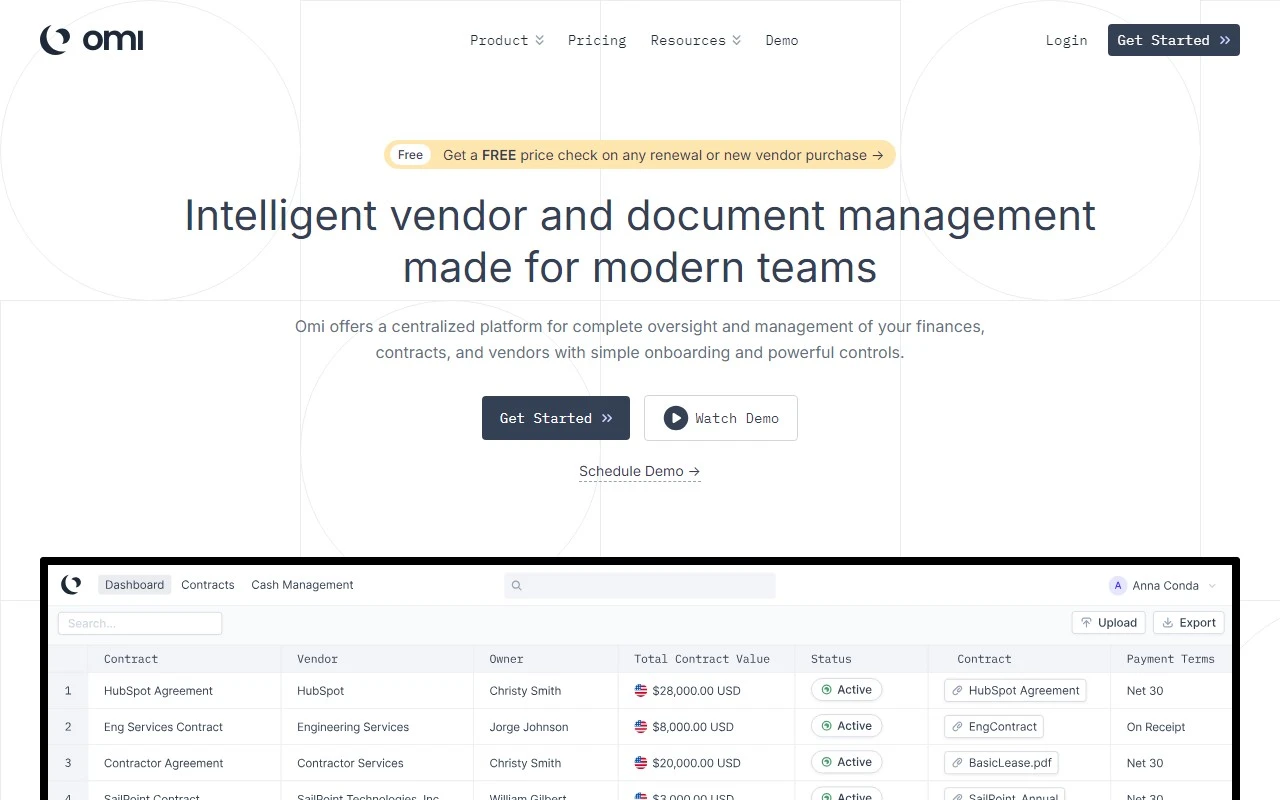This screenshot has width=1280, height=800.
Task: Click the Vendor column header
Action: click(x=317, y=659)
